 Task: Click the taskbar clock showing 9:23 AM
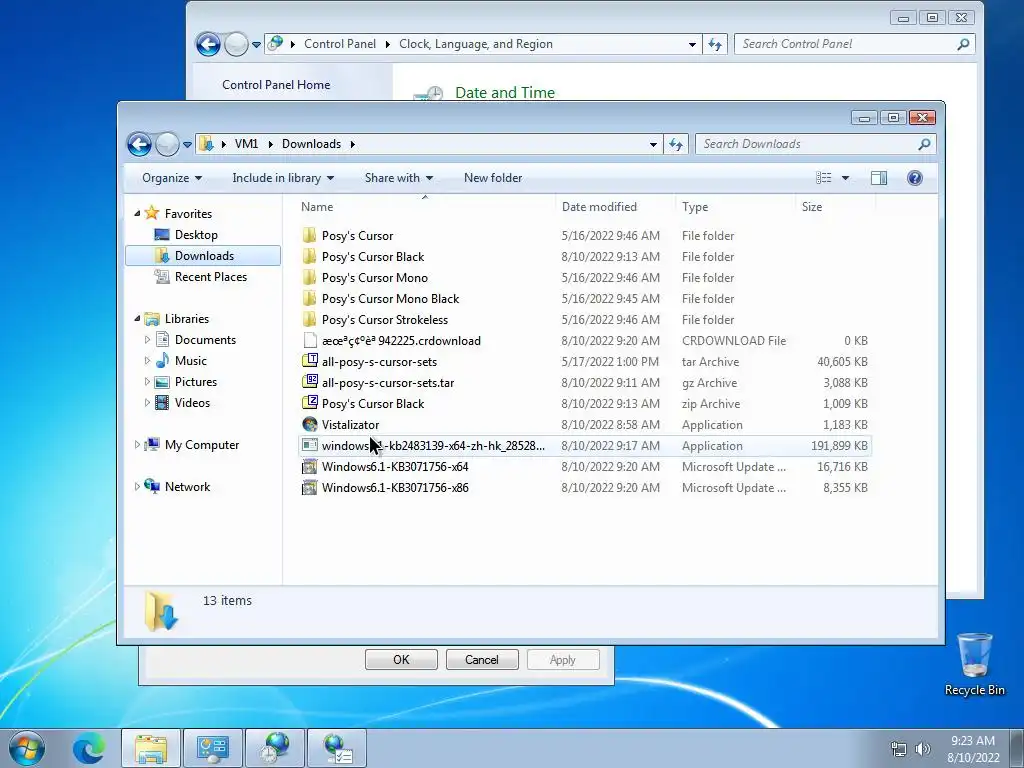click(973, 749)
